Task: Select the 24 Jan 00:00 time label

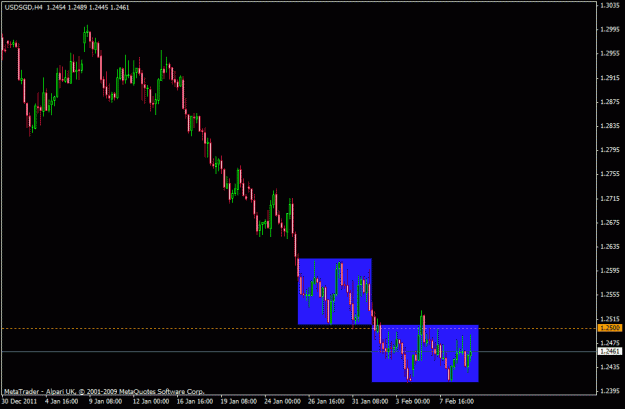Action: click(x=282, y=401)
